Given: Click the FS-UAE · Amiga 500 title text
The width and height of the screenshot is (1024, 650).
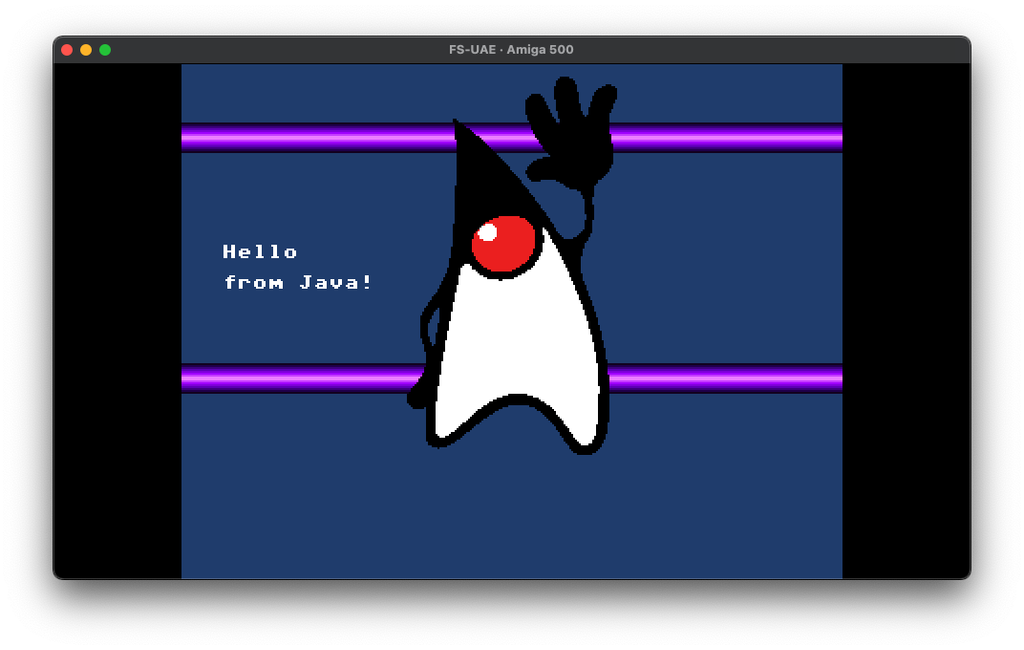Looking at the screenshot, I should click(511, 50).
